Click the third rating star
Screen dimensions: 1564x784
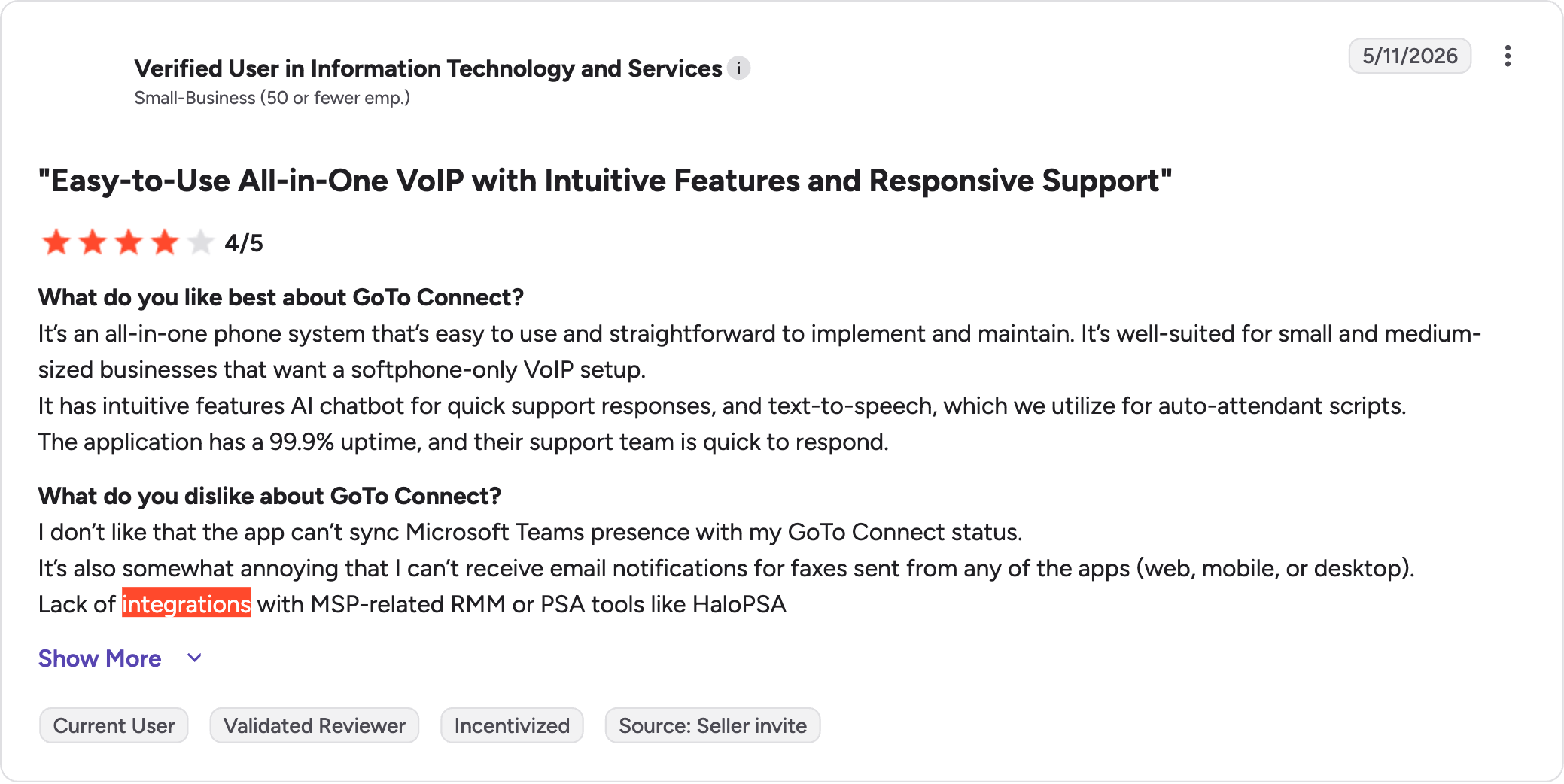point(129,242)
